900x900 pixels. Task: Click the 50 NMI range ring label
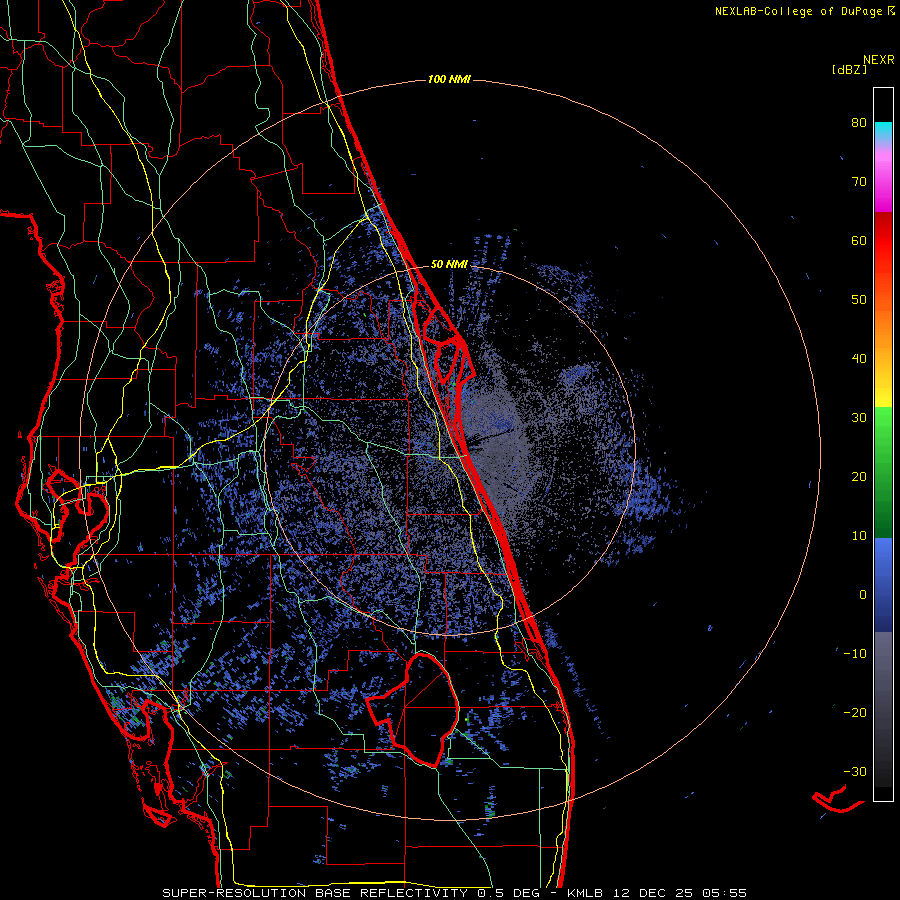449,265
